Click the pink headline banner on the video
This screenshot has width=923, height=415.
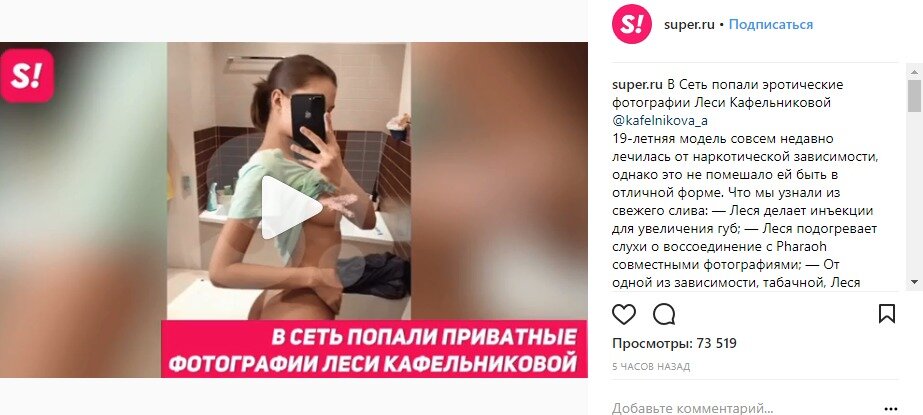pos(374,349)
